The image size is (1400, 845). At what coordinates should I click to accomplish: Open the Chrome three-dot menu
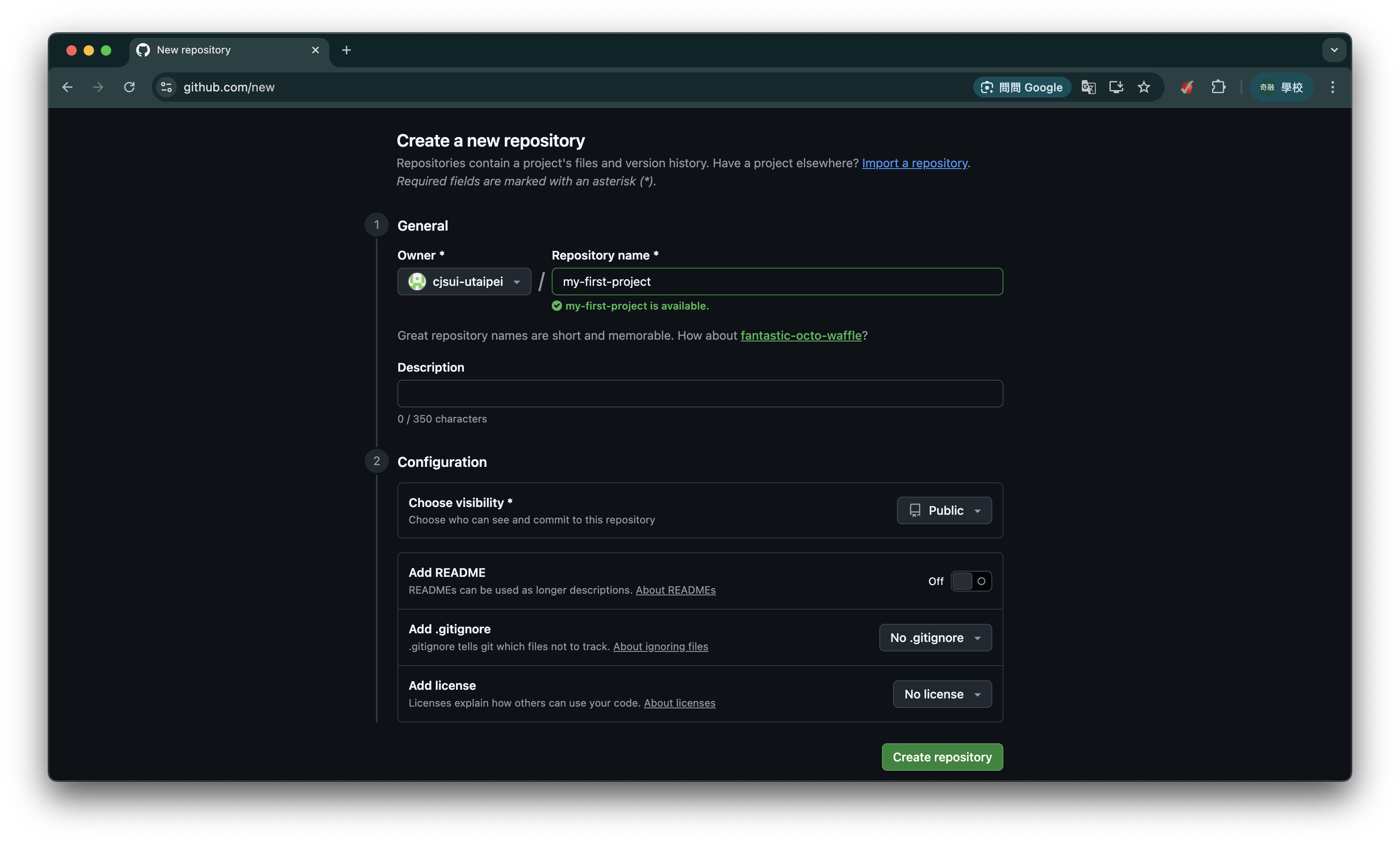(1332, 87)
